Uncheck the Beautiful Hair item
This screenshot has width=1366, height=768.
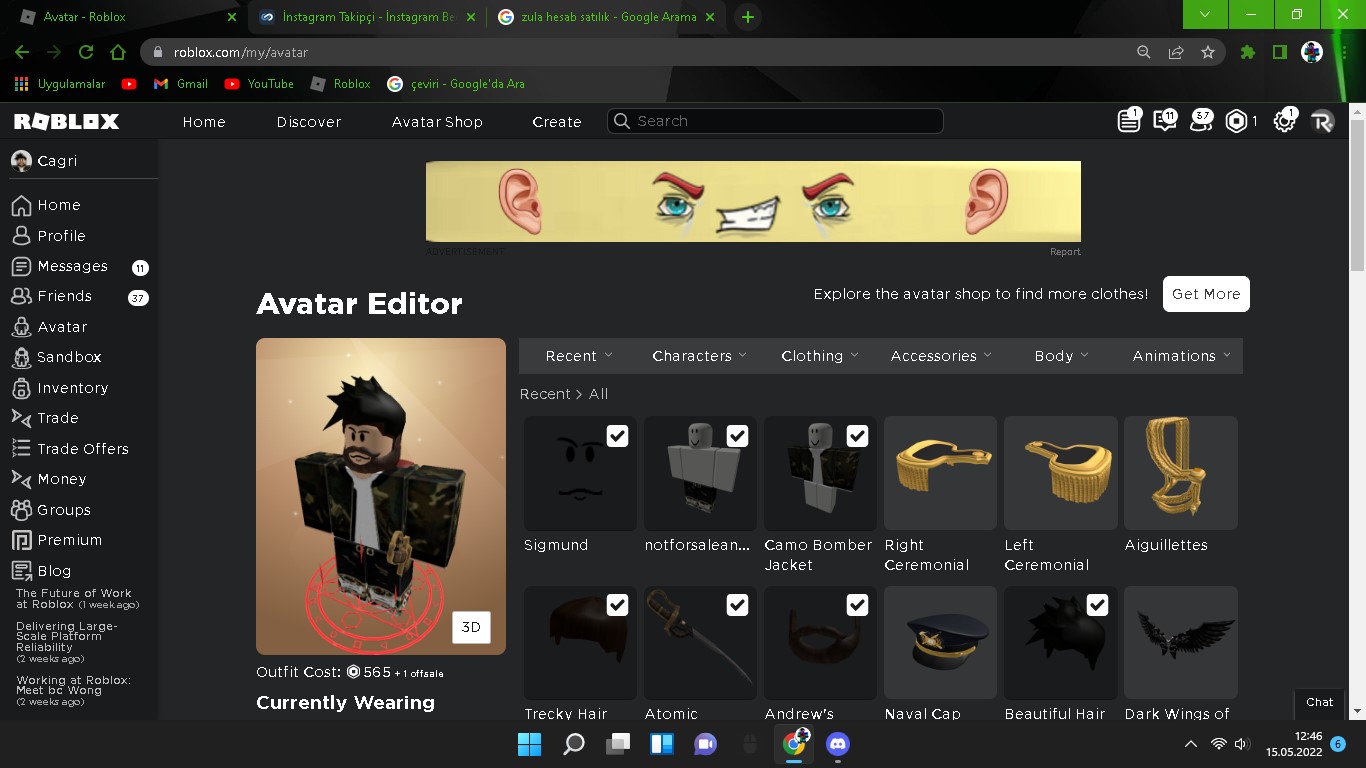pos(1098,605)
